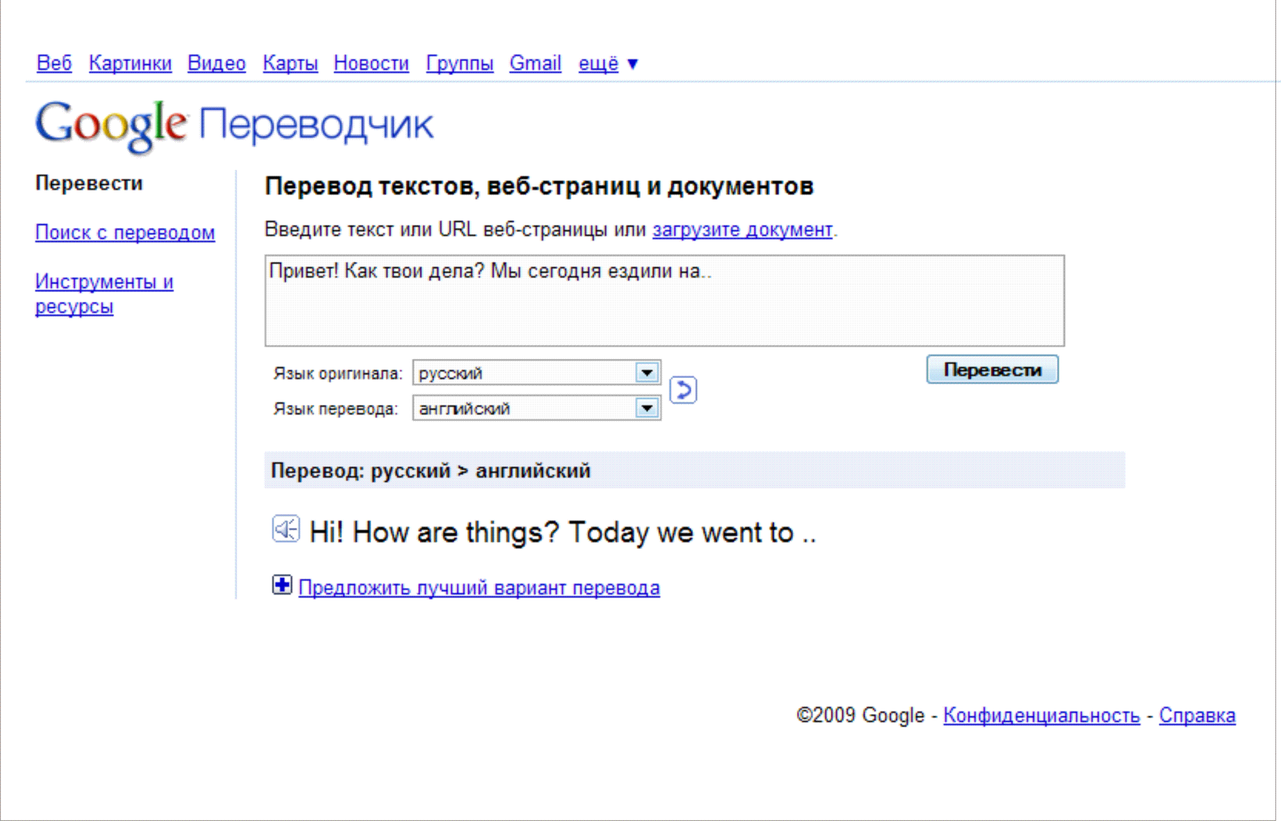Image resolution: width=1281 pixels, height=821 pixels.
Task: Click загрузите документ upload link
Action: pyautogui.click(x=742, y=229)
